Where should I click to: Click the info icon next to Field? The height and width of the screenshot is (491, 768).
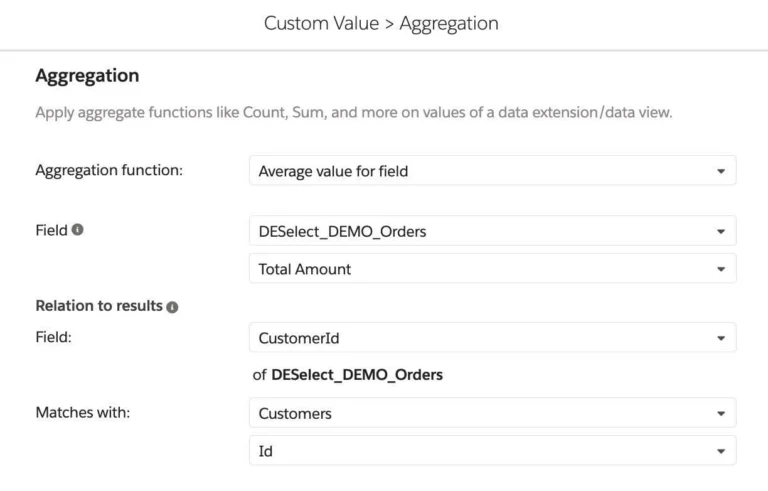click(78, 230)
